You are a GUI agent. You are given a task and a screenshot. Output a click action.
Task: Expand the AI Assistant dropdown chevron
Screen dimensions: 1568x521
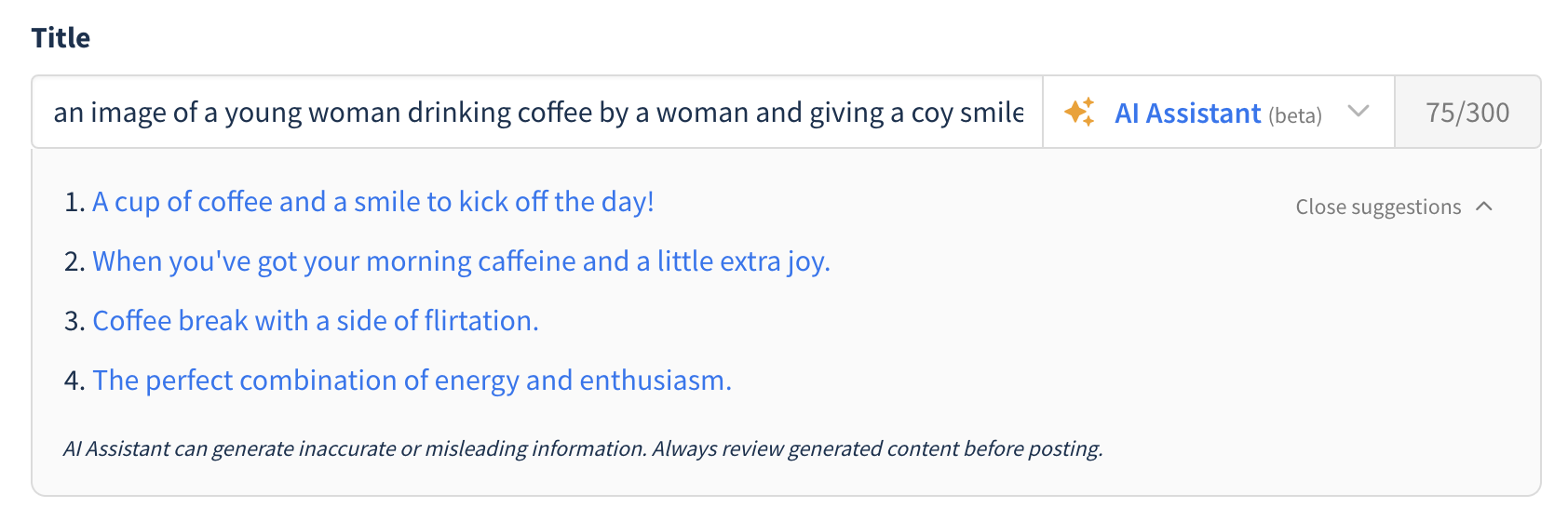pyautogui.click(x=1358, y=112)
